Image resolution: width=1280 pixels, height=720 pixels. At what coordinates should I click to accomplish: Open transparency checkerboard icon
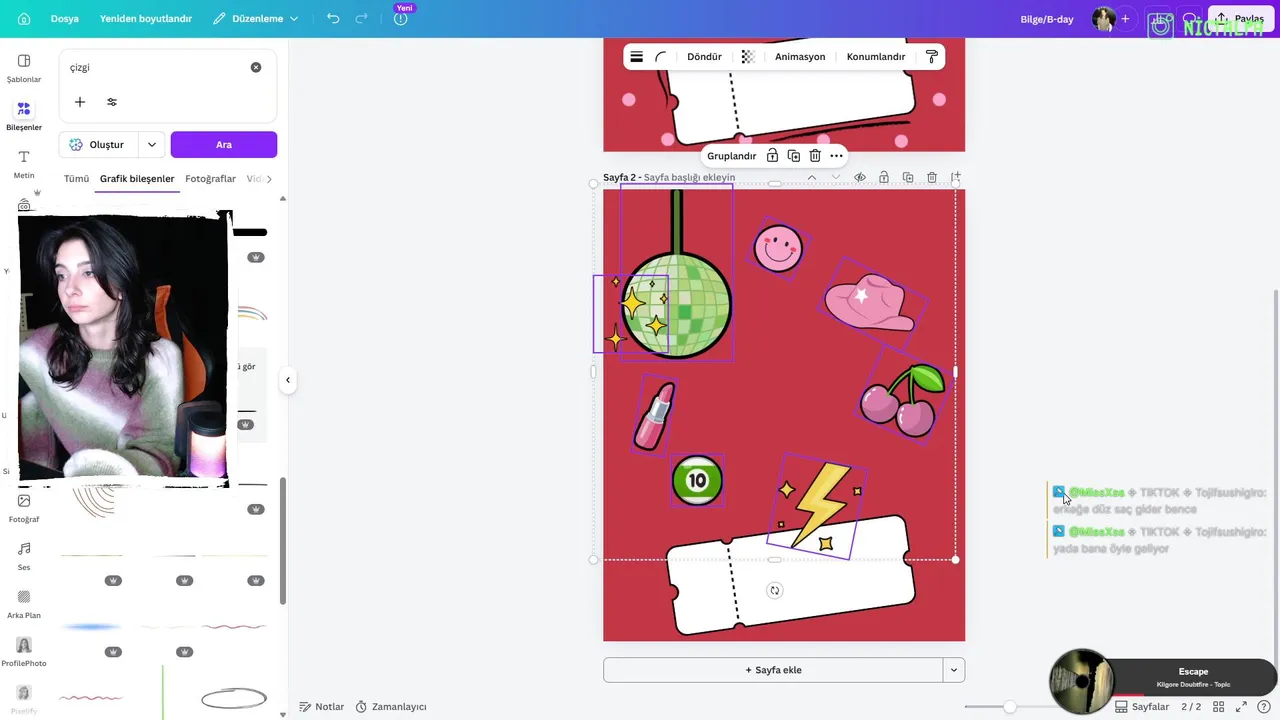747,57
